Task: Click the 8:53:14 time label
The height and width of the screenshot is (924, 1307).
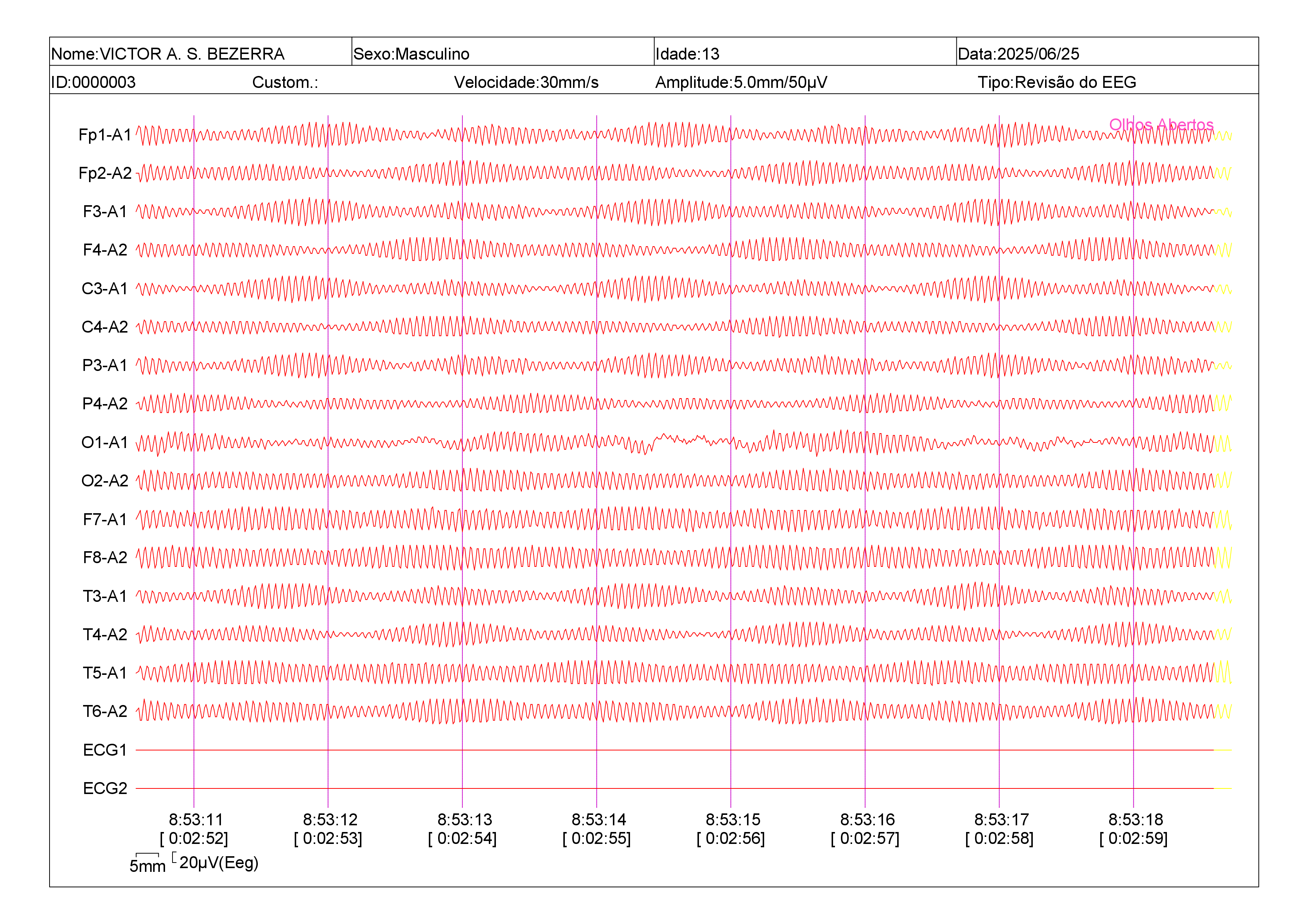Action: tap(599, 819)
